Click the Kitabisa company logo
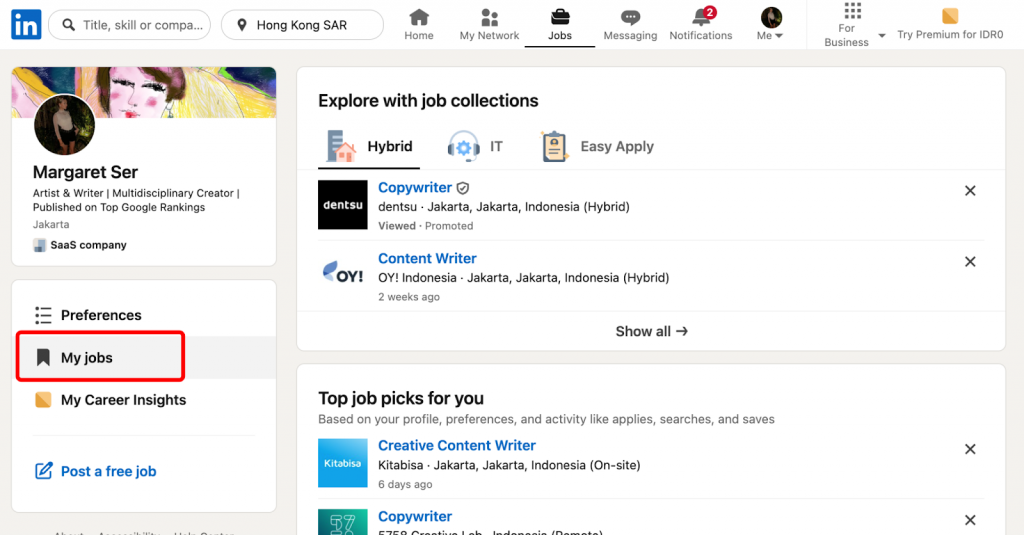Image resolution: width=1024 pixels, height=535 pixels. [x=343, y=463]
